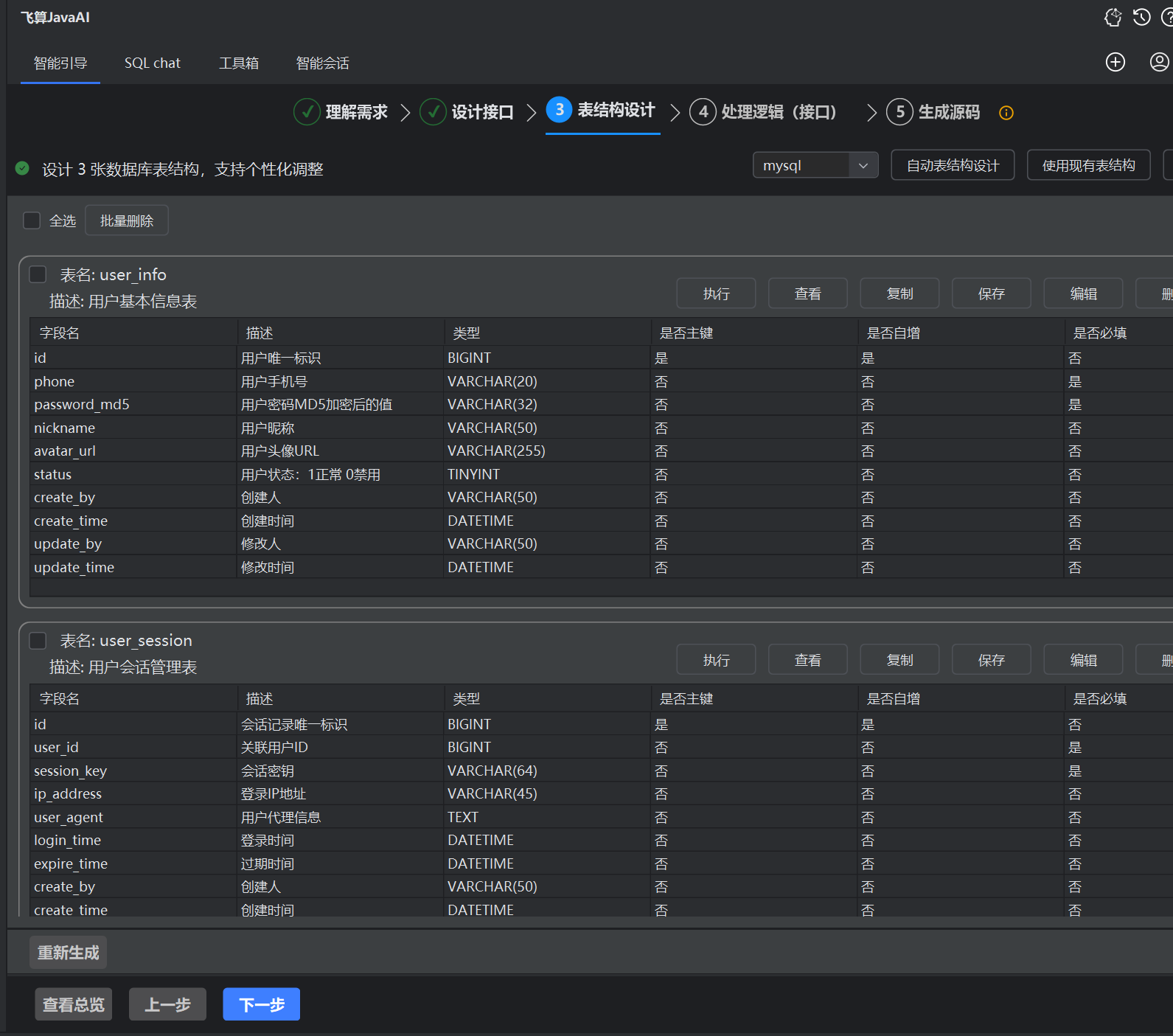The height and width of the screenshot is (1036, 1173).
Task: Click the 用户状态：1正常 0禁用 description cell
Action: click(x=340, y=474)
